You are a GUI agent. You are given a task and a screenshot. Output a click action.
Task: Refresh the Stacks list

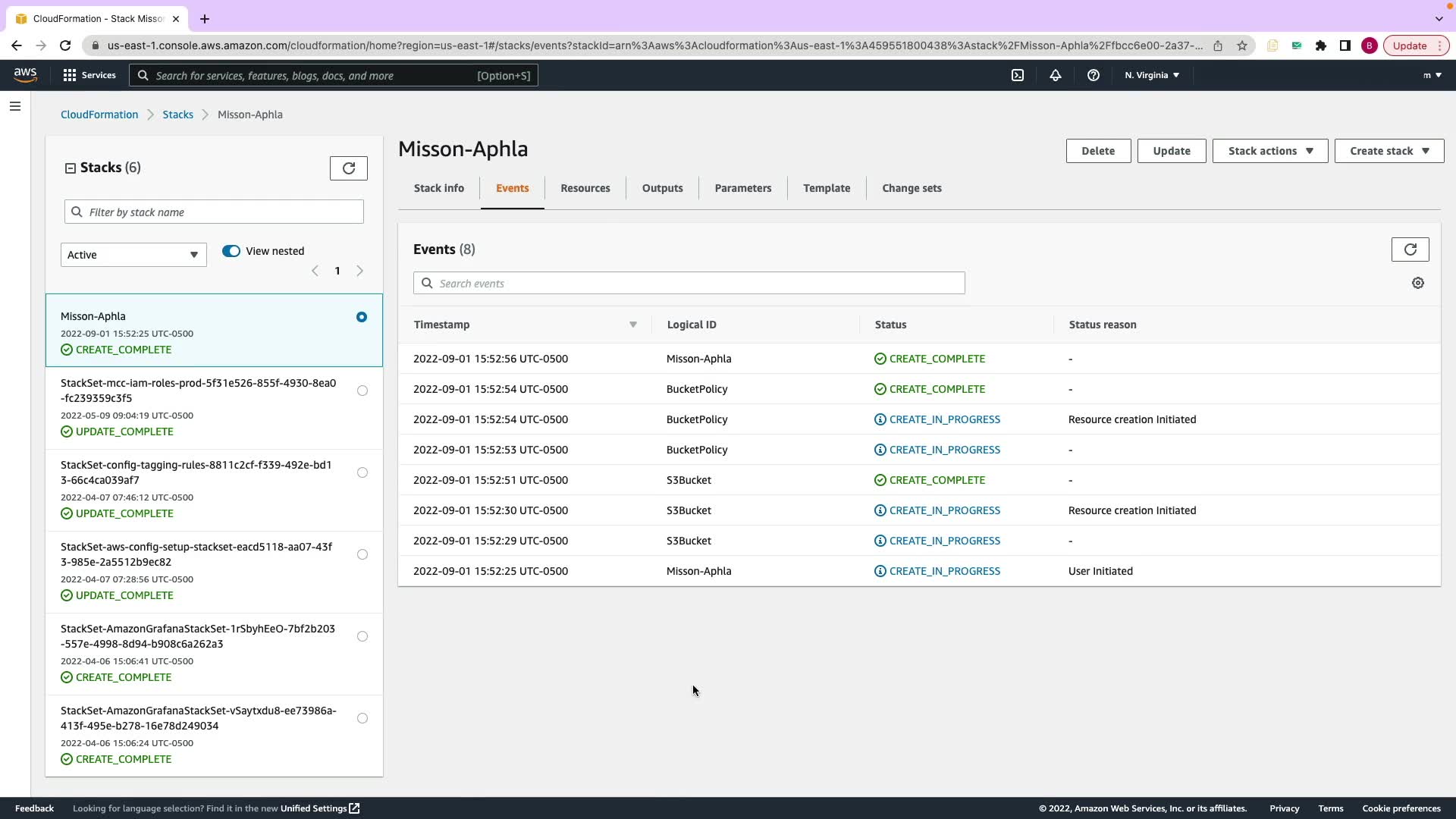[x=349, y=168]
